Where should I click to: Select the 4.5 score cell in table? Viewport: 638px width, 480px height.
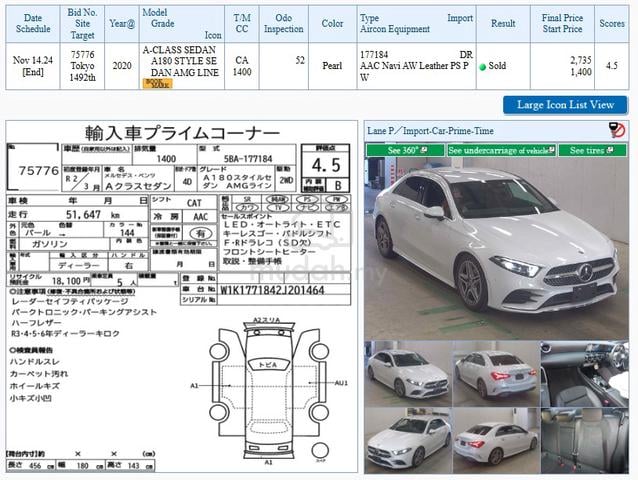[x=612, y=66]
